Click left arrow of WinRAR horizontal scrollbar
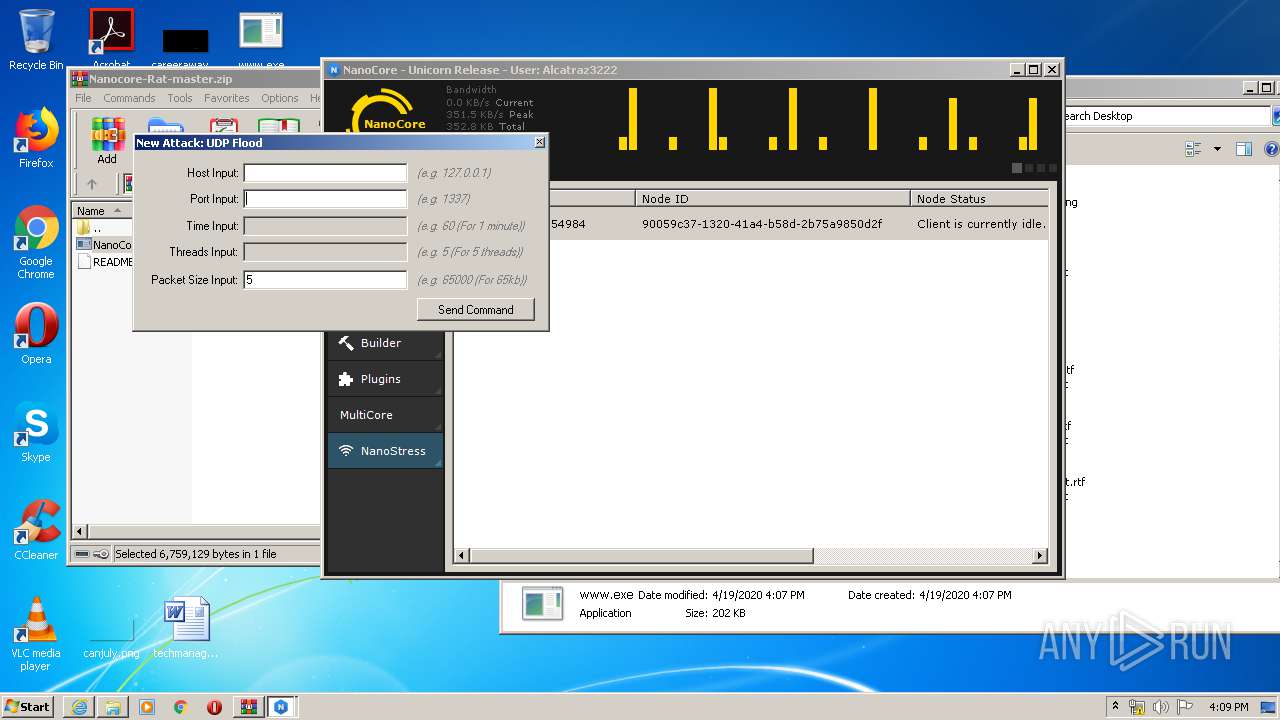 tap(81, 531)
